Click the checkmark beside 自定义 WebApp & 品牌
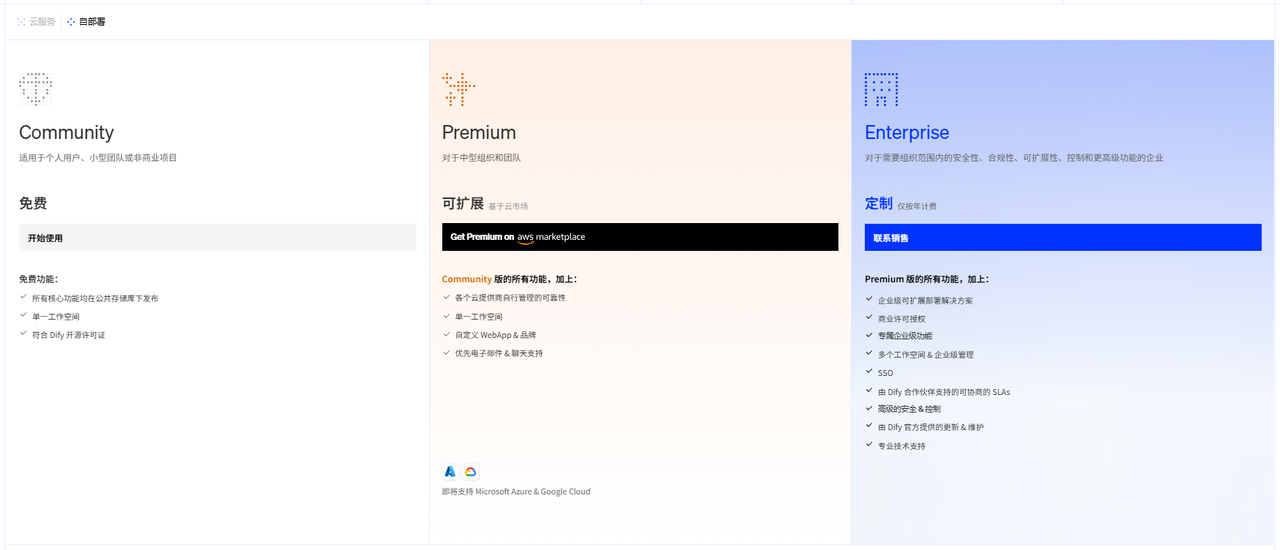The height and width of the screenshot is (550, 1280). pos(446,334)
